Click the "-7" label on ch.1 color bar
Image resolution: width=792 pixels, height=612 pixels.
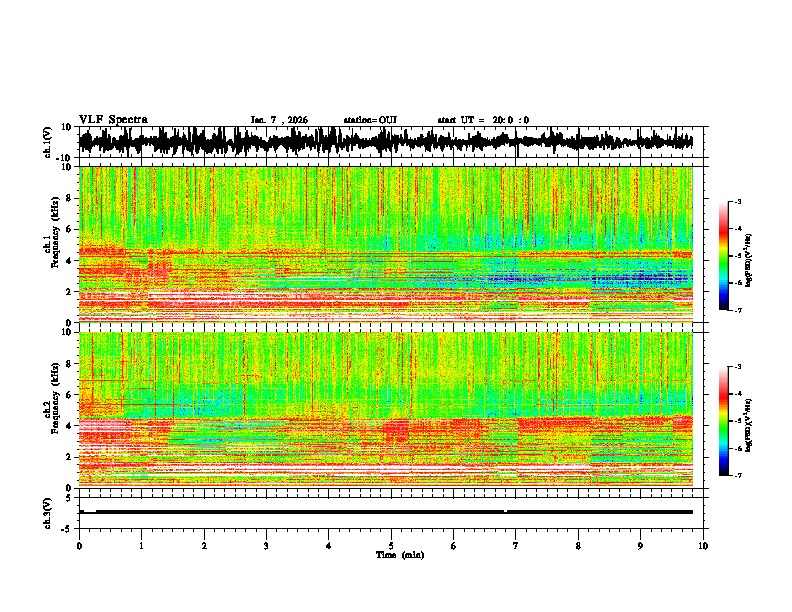tap(738, 310)
